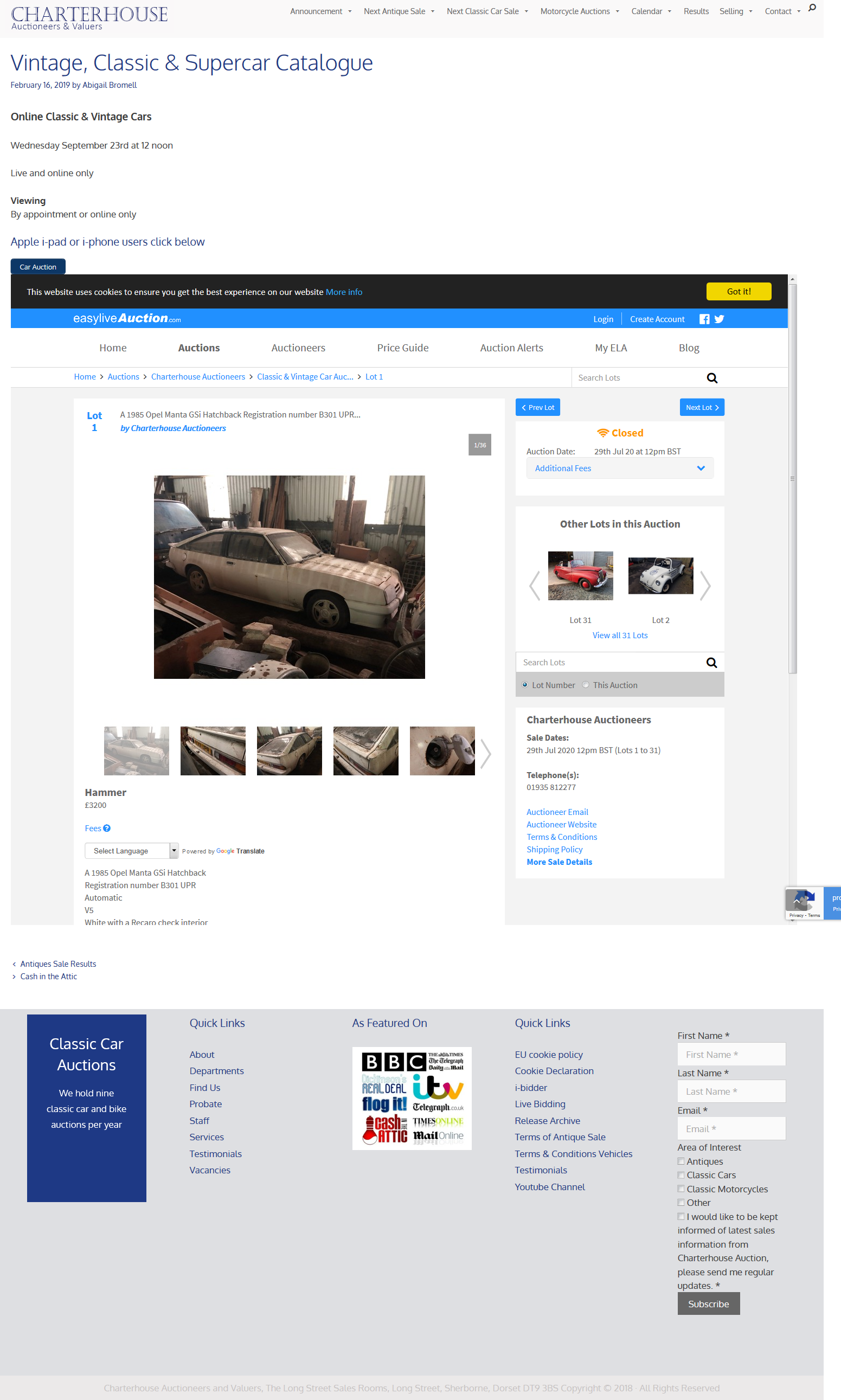Expand the Next Classic Car Sale menu
The height and width of the screenshot is (1400, 841).
487,11
